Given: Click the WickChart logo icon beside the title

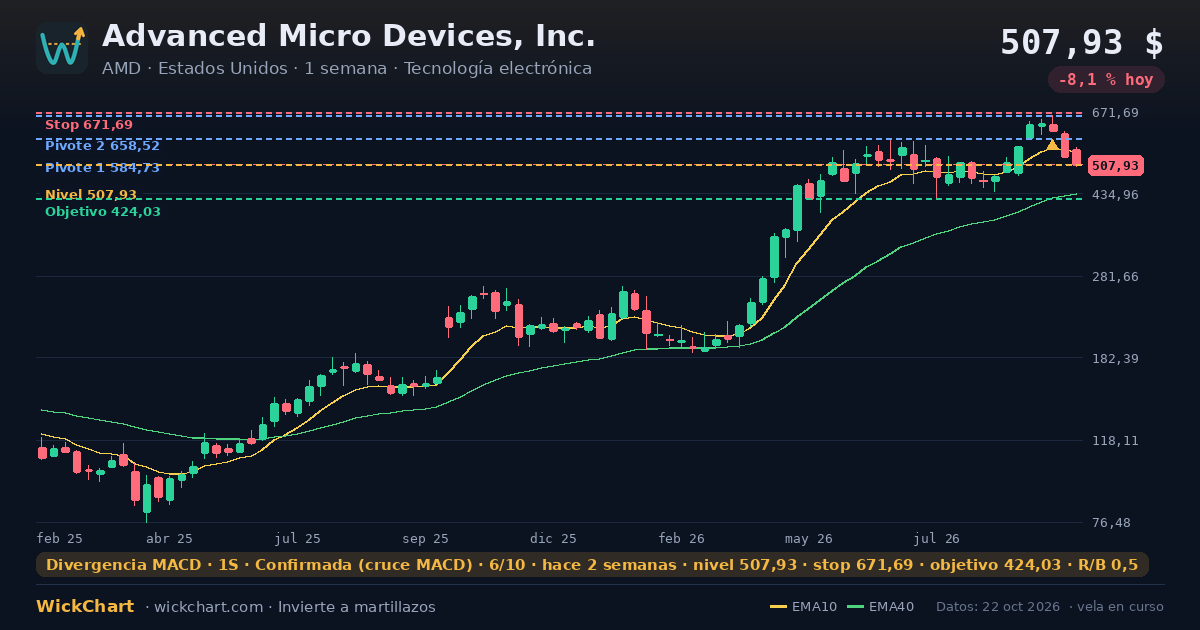Looking at the screenshot, I should click(62, 48).
